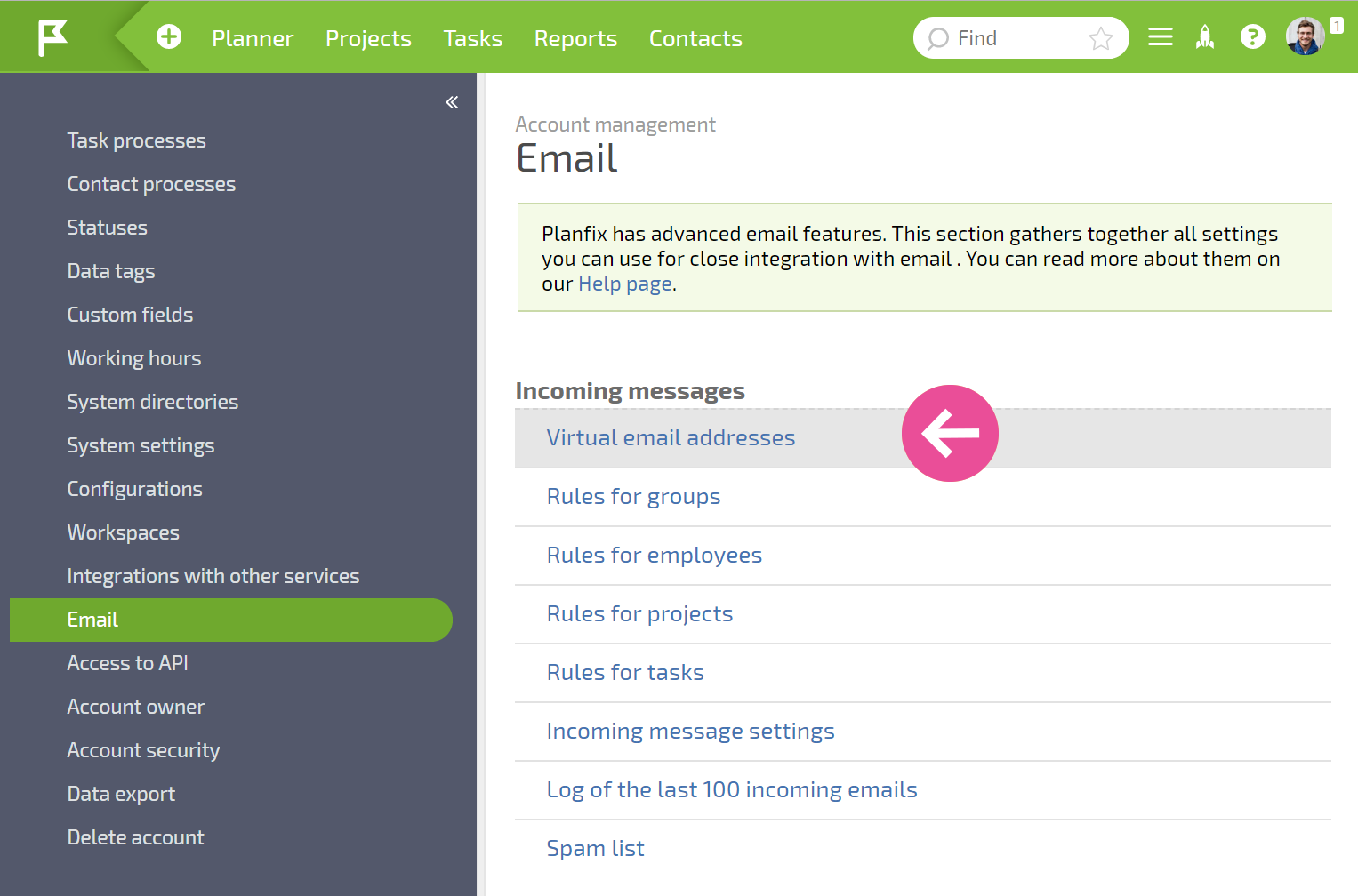This screenshot has height=896, width=1358.
Task: Open the Planner menu
Action: pos(253,38)
